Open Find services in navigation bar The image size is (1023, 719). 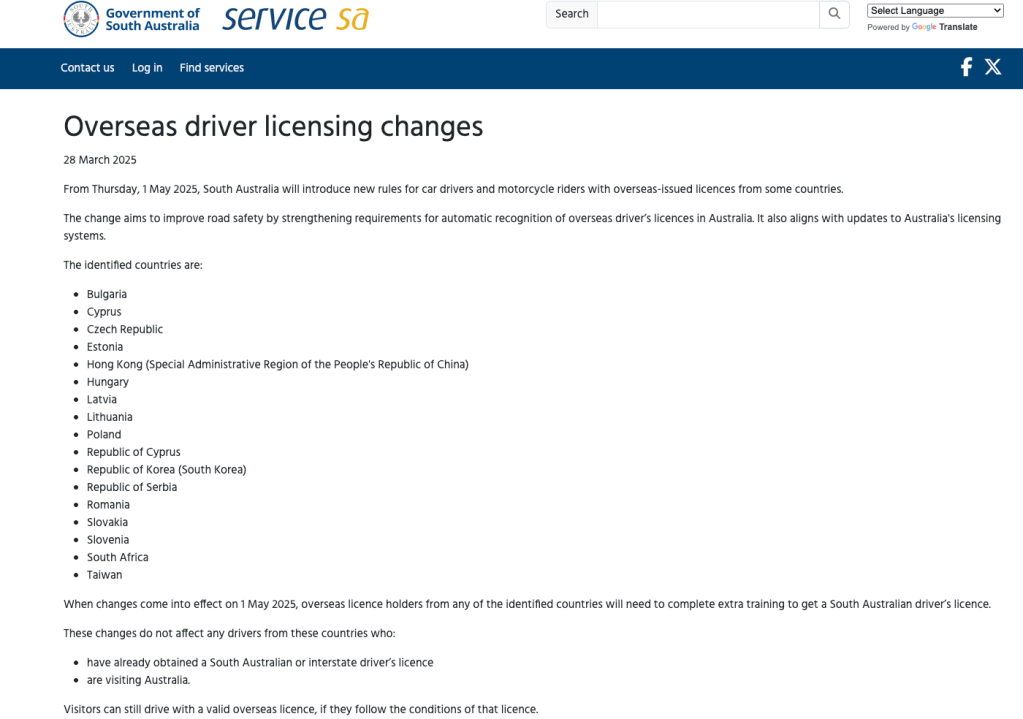click(x=211, y=68)
